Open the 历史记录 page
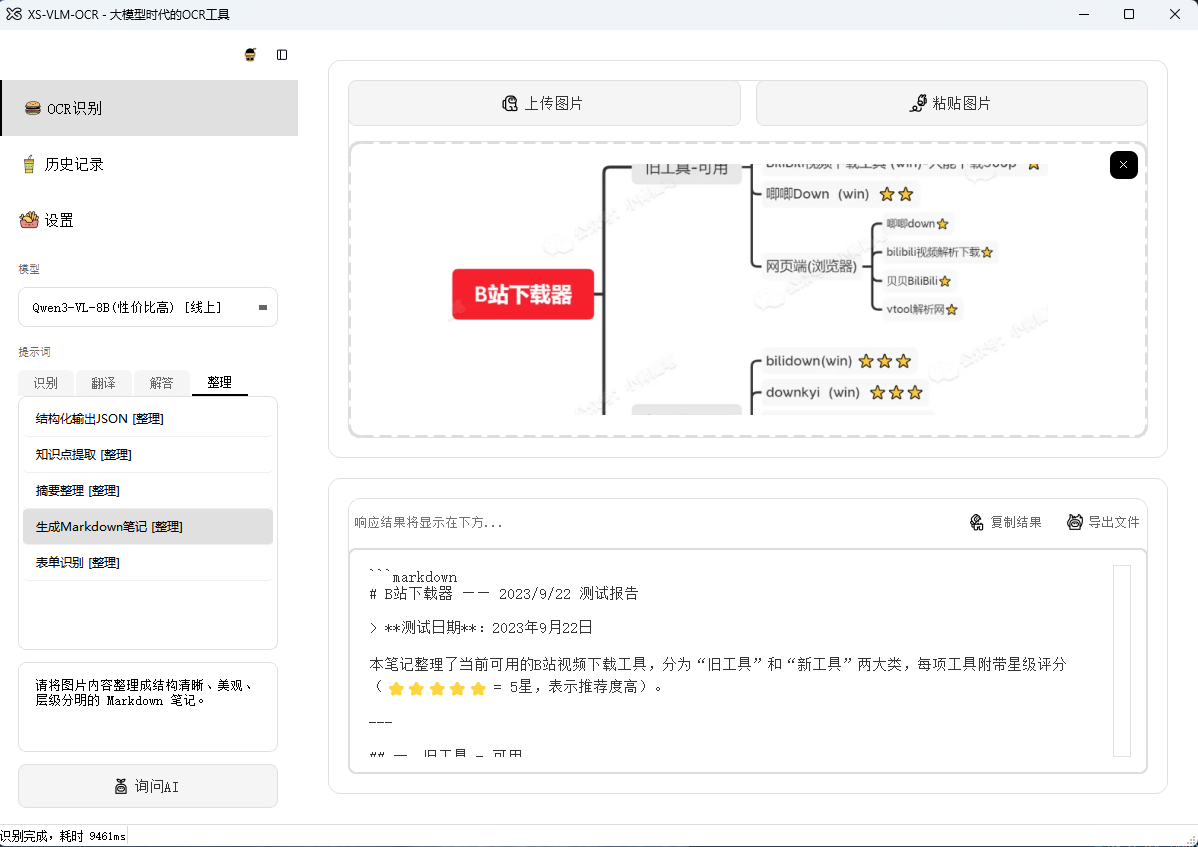 tap(150, 164)
